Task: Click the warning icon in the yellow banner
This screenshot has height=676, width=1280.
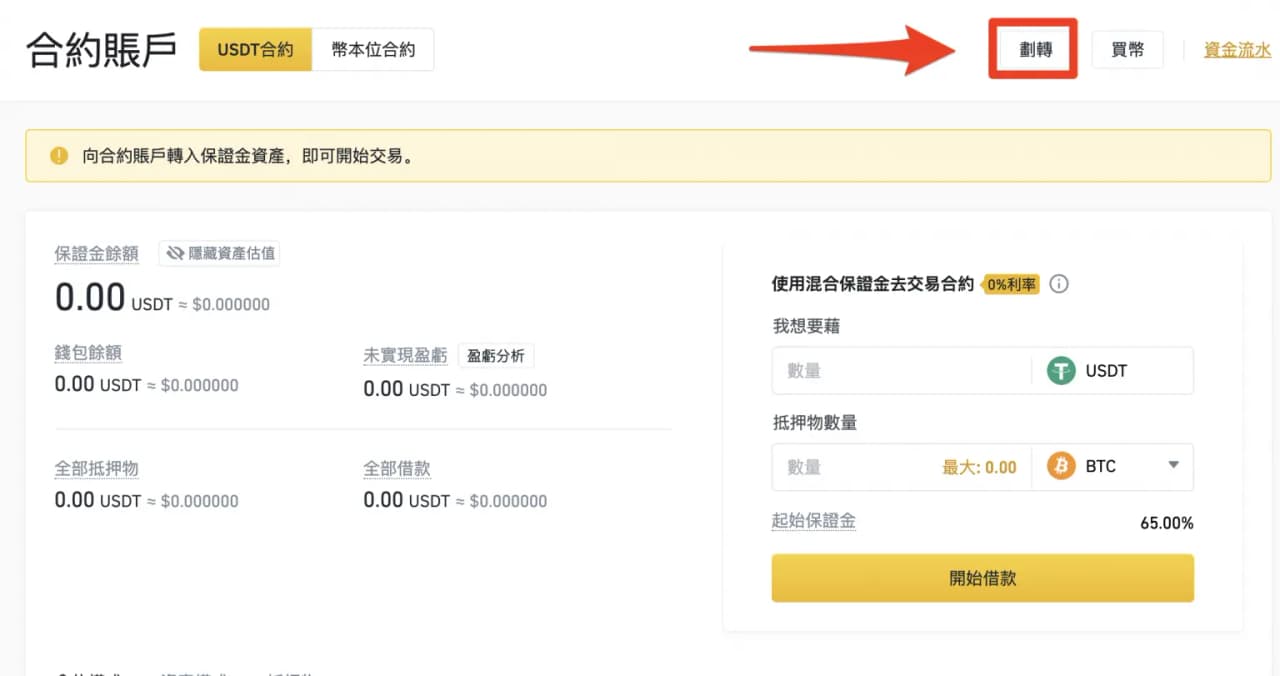Action: [x=57, y=156]
